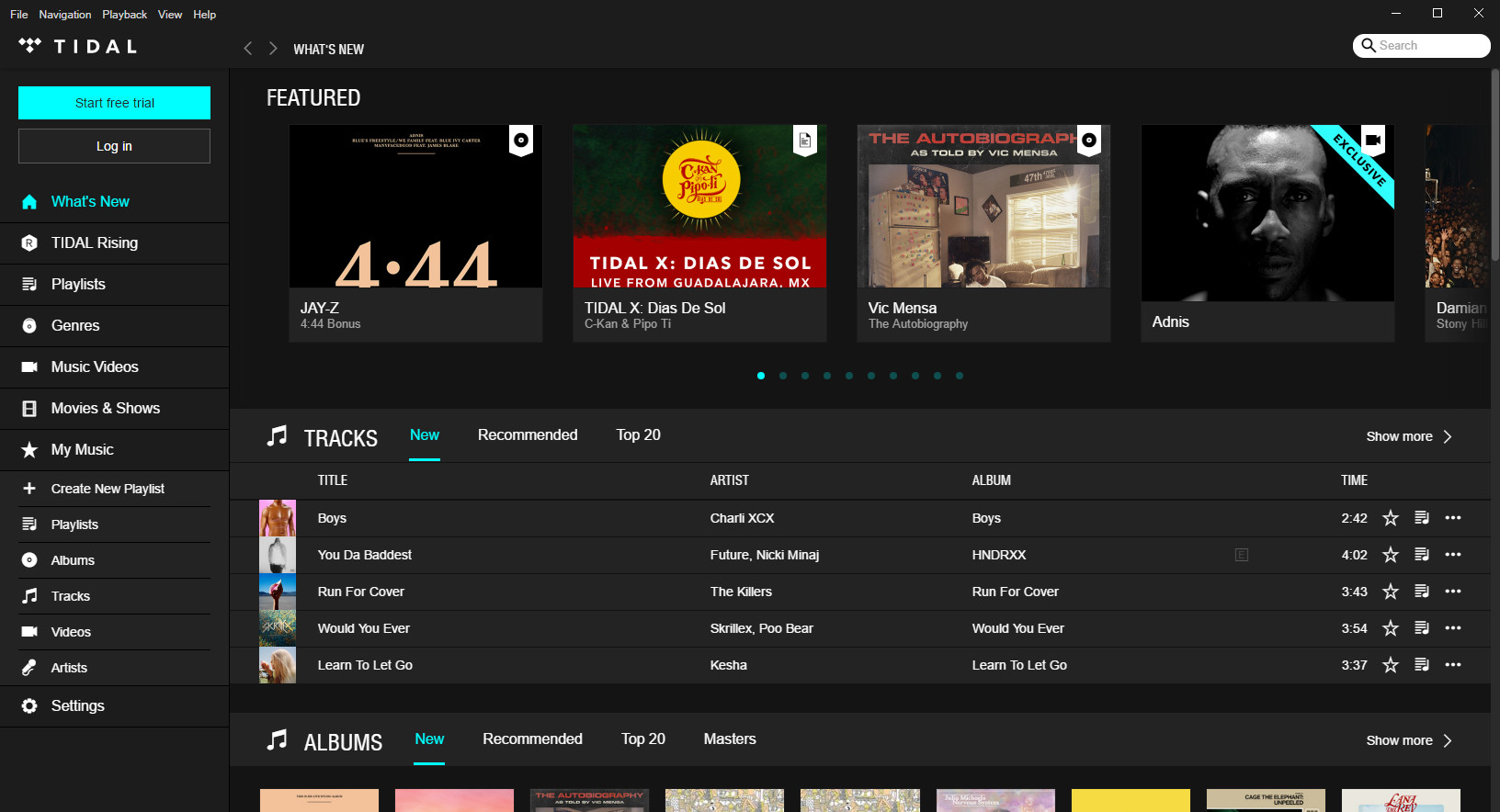Add Run For Cover to playlist icon
The height and width of the screenshot is (812, 1500).
click(1422, 592)
